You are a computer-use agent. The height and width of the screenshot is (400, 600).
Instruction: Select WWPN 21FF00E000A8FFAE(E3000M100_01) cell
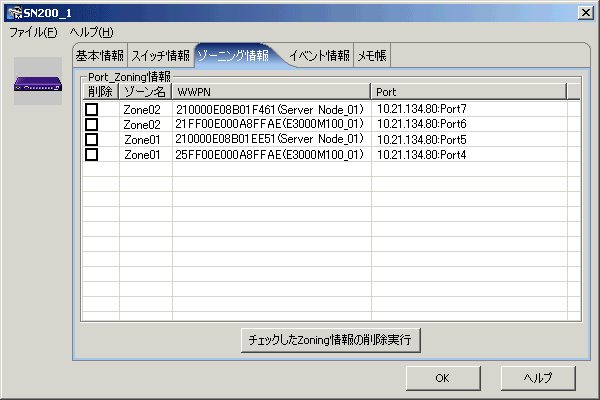[271, 124]
